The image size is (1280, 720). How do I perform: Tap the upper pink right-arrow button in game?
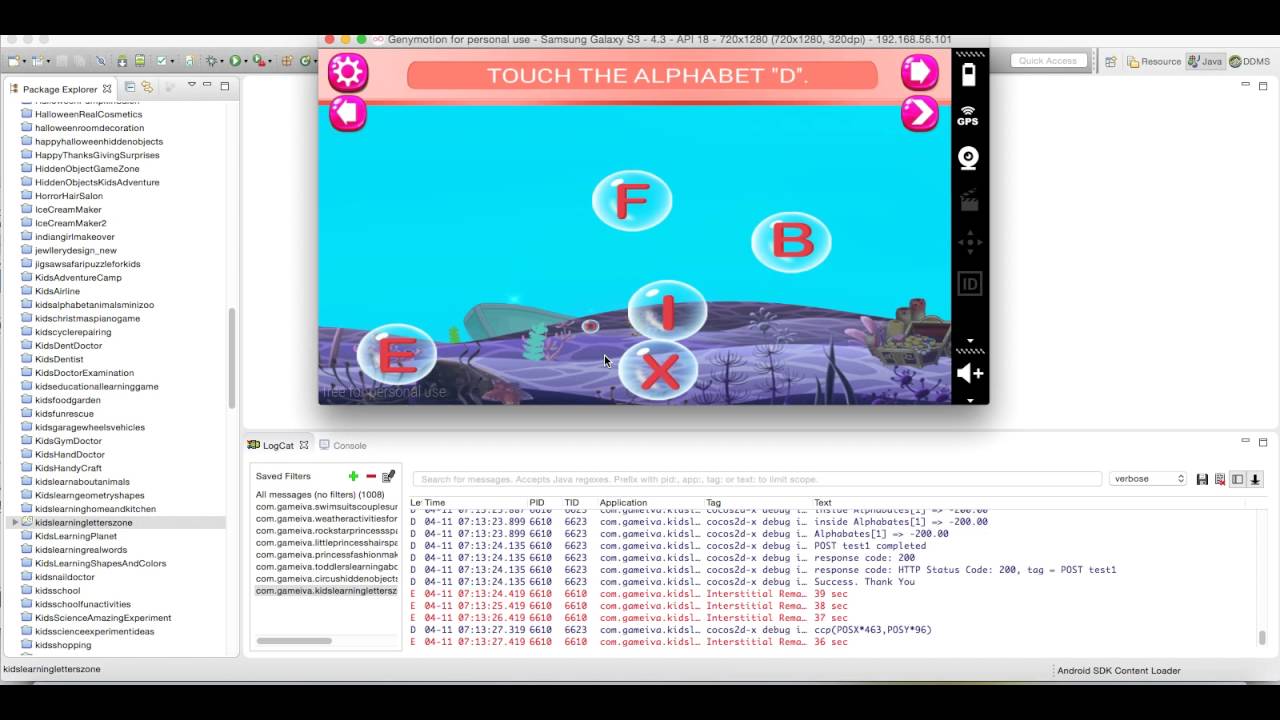[x=920, y=72]
